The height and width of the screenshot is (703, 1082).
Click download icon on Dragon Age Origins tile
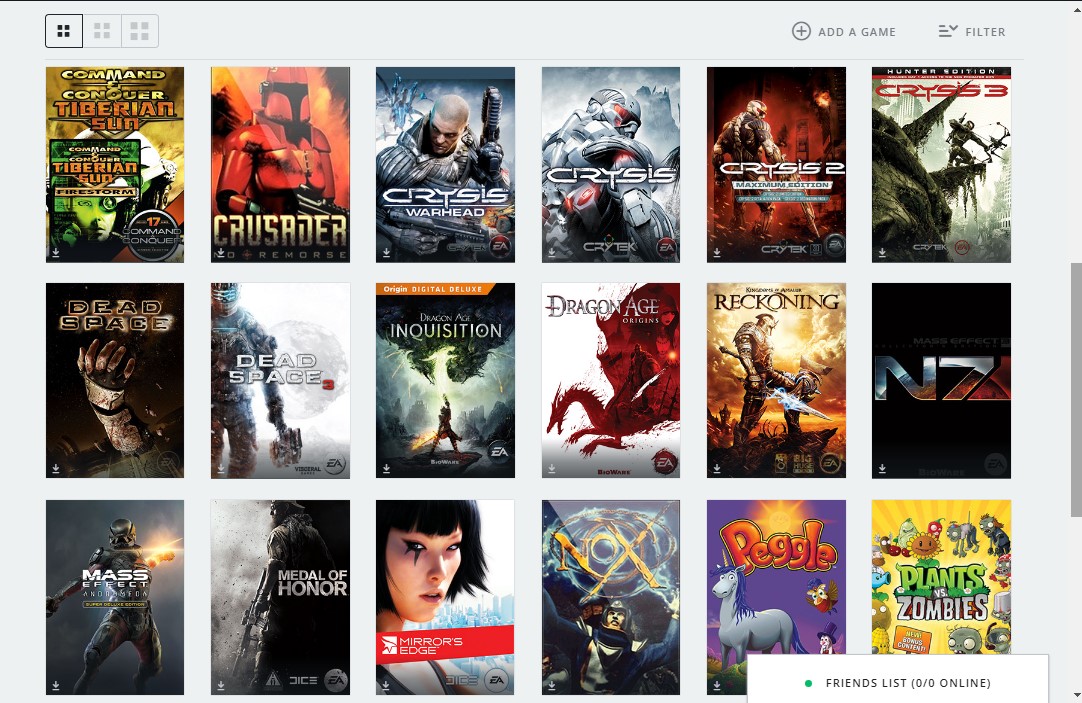tap(551, 468)
